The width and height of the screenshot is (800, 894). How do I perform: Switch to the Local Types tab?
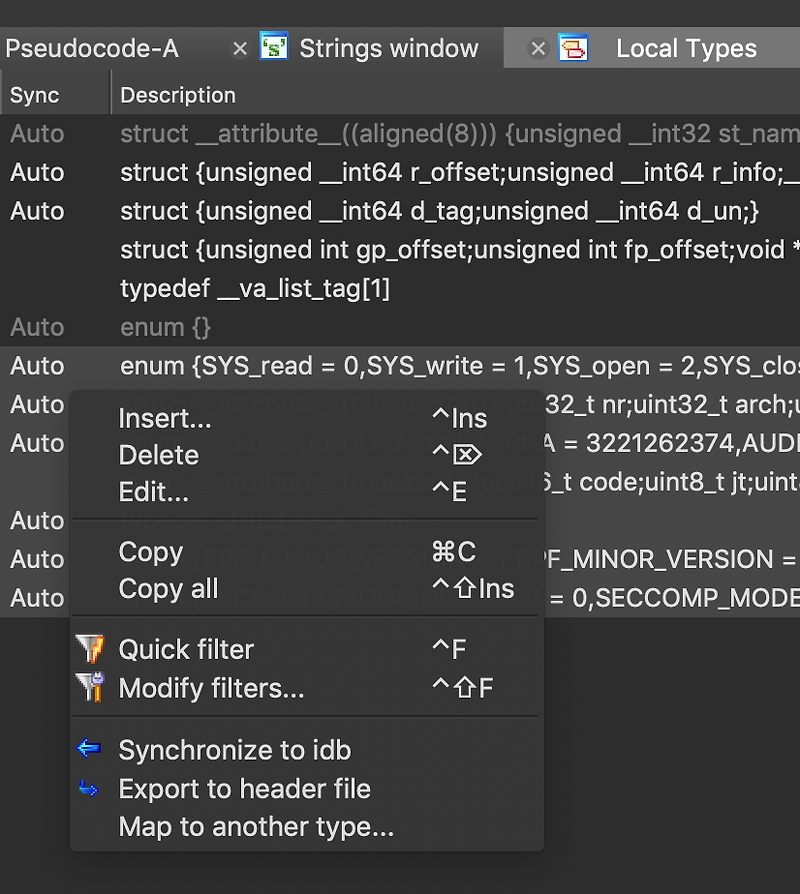point(686,47)
